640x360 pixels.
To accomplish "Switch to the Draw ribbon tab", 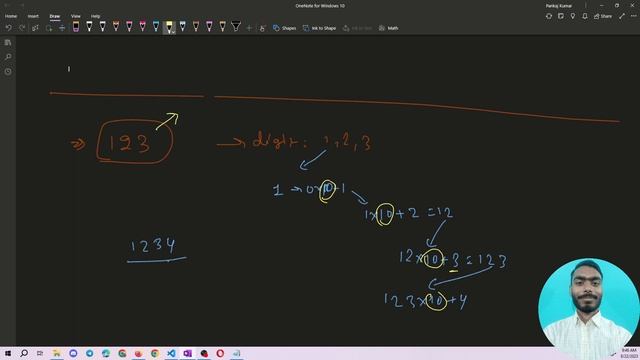I will pyautogui.click(x=55, y=16).
